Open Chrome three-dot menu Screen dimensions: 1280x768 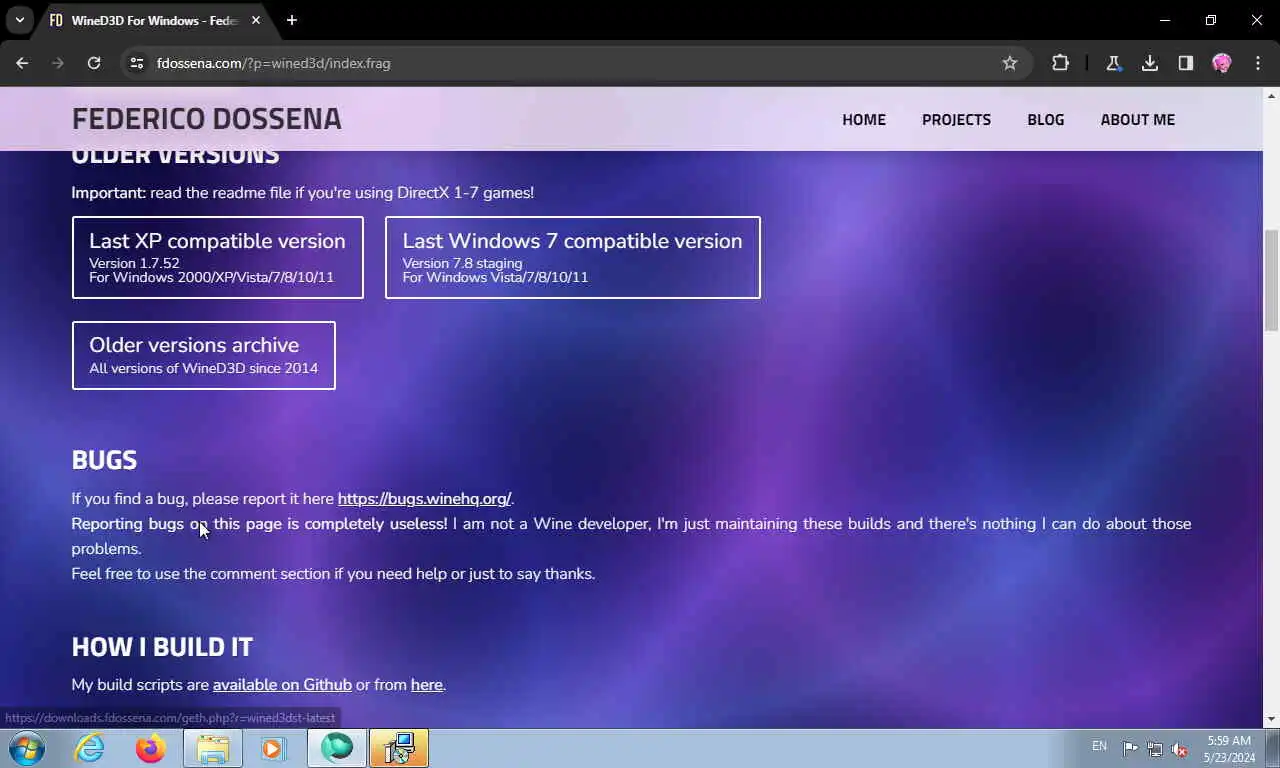[1258, 63]
